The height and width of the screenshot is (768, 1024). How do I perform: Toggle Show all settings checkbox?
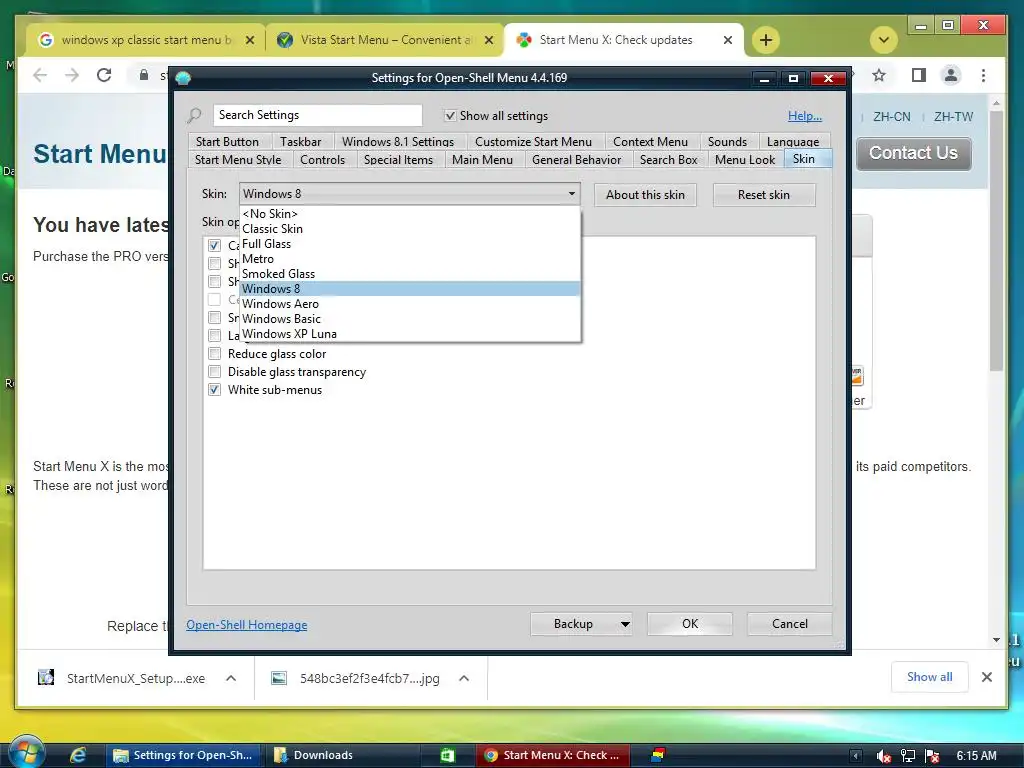pyautogui.click(x=450, y=116)
